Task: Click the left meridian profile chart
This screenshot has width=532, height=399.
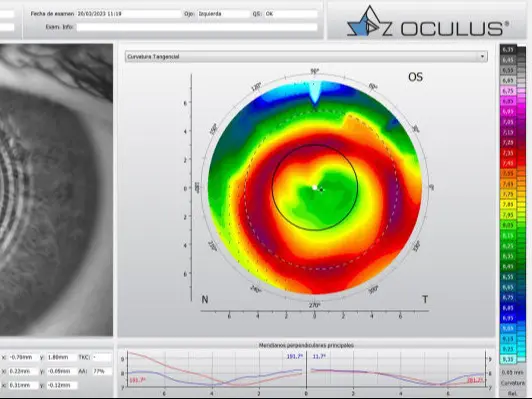Action: pos(216,369)
